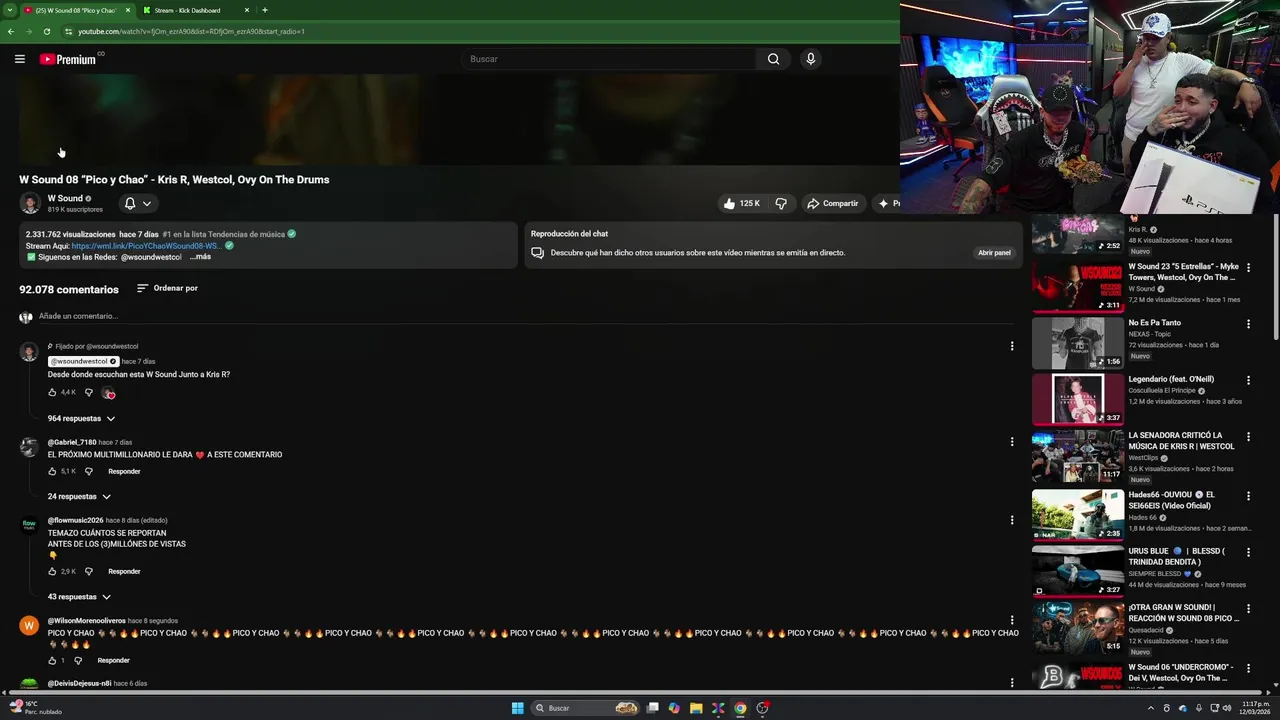Start voice search with microphone icon
Viewport: 1280px width, 720px height.
(x=810, y=59)
